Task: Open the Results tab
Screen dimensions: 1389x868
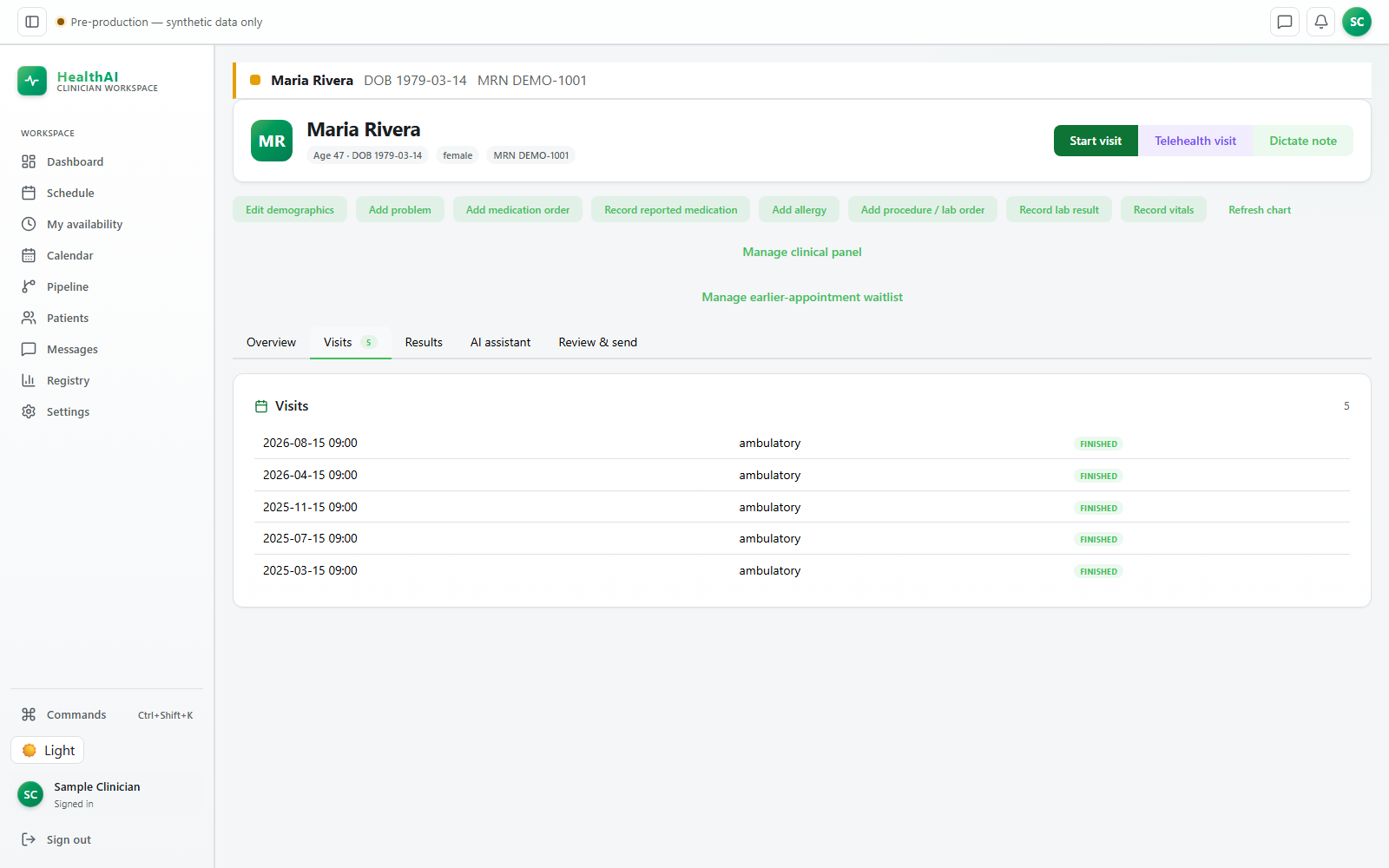Action: point(424,342)
